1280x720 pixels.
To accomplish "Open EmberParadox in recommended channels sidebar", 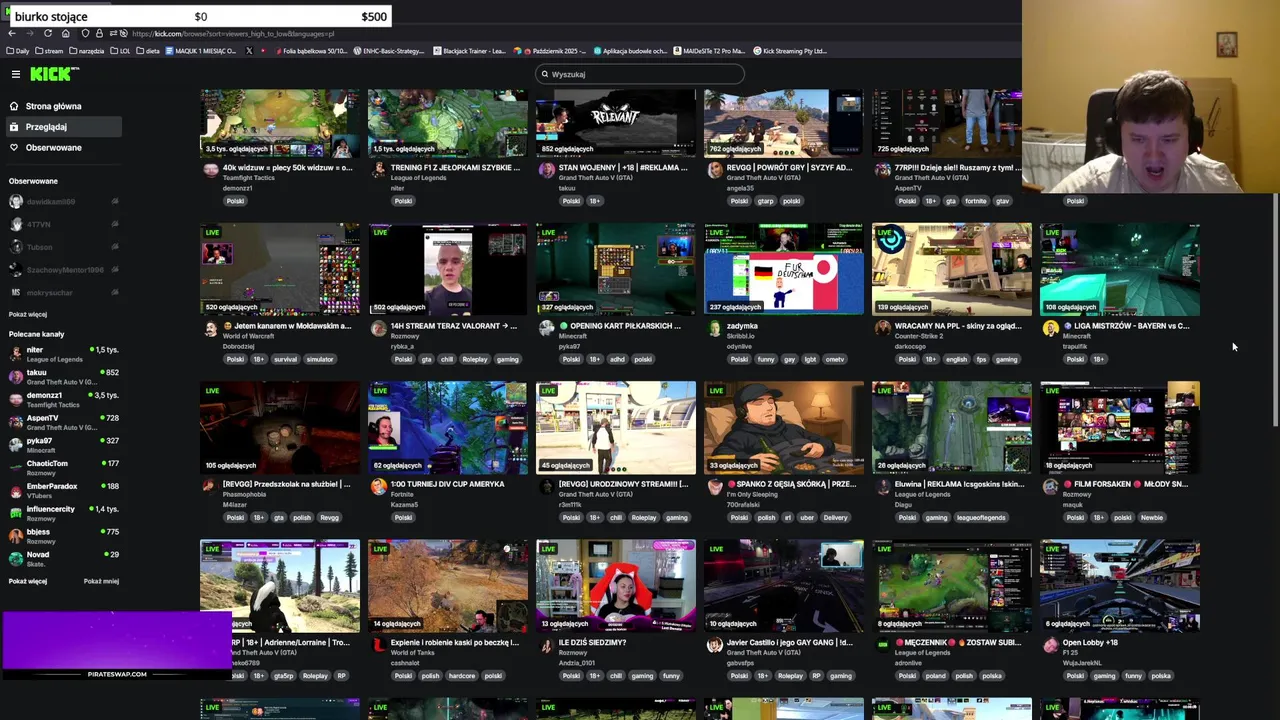I will (63, 490).
